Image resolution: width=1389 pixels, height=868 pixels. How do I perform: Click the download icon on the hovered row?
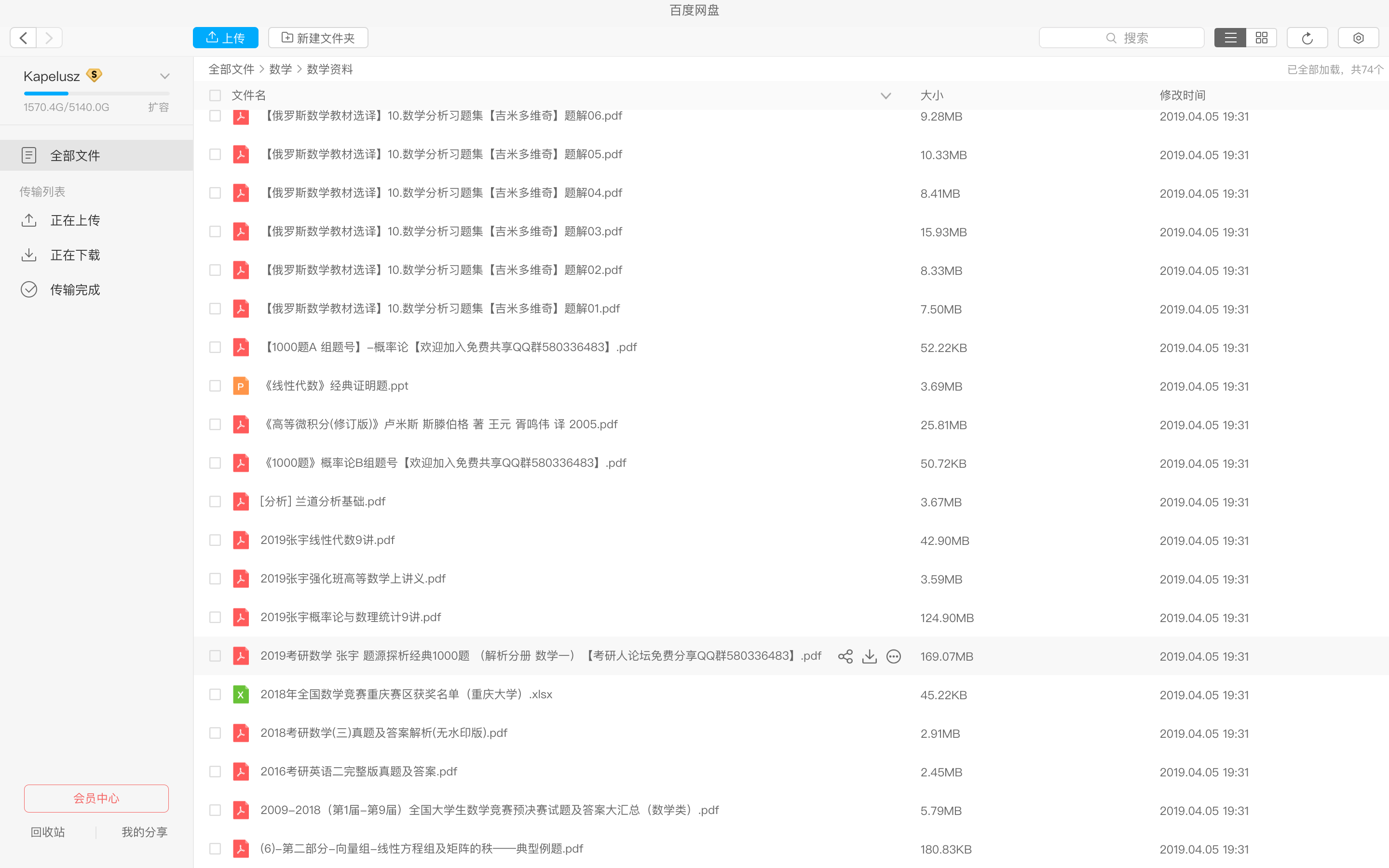(870, 656)
